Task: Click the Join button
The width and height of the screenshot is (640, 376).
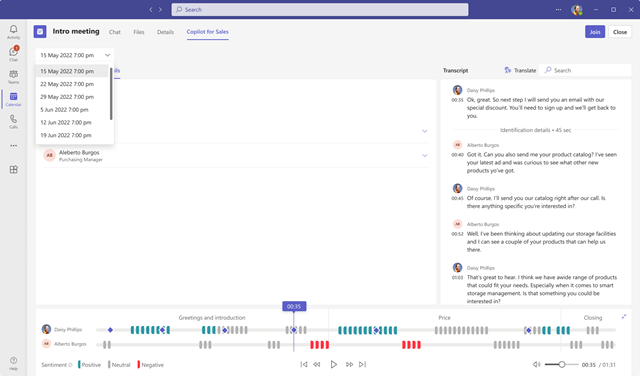Action: tap(595, 32)
